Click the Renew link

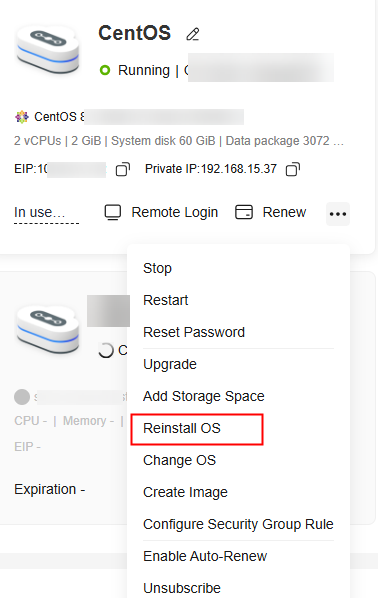pyautogui.click(x=284, y=212)
